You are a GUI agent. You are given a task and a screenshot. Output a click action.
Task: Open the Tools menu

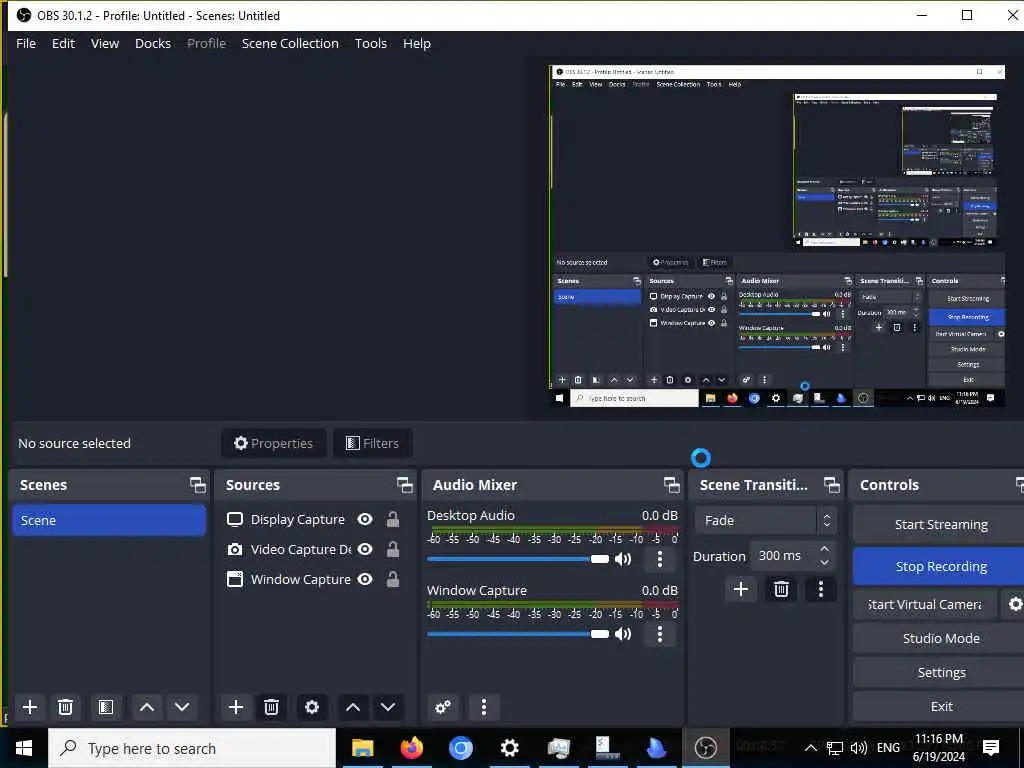pos(370,43)
